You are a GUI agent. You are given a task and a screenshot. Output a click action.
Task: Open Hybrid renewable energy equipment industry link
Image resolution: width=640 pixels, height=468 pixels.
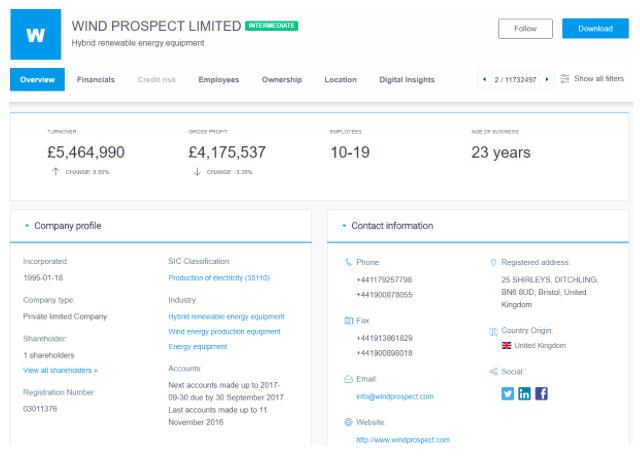click(226, 317)
